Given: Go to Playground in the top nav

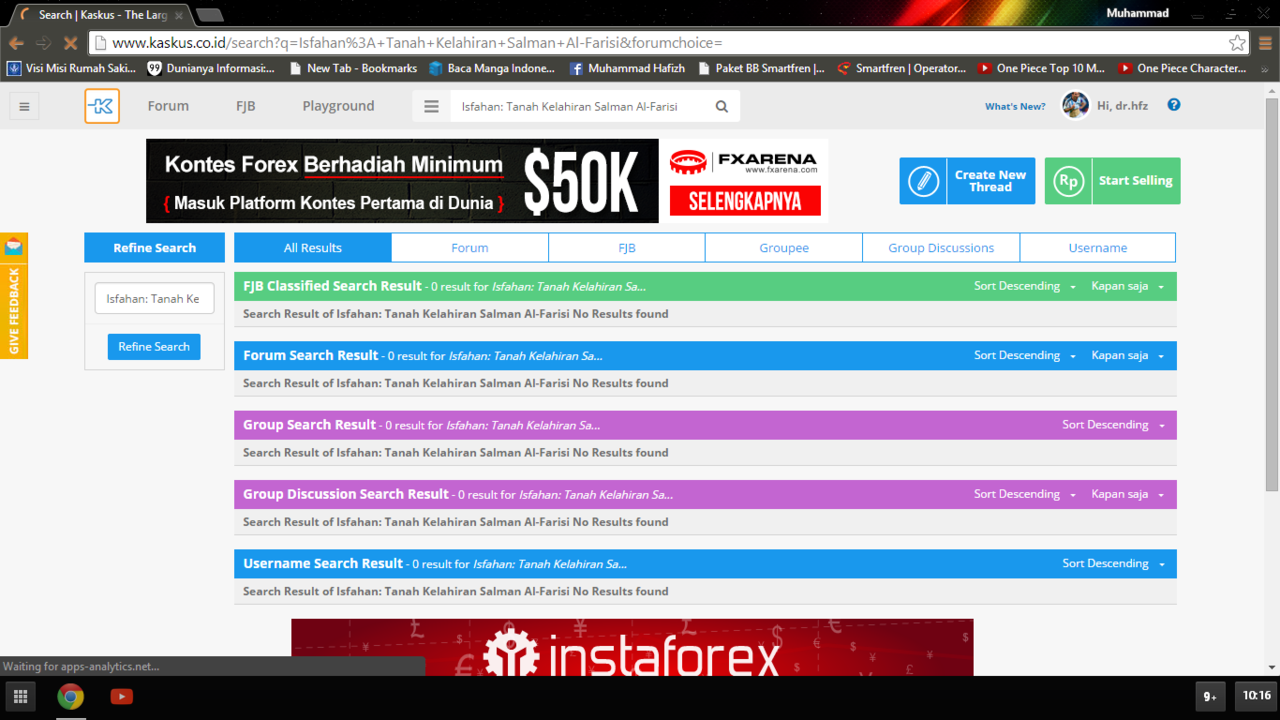Looking at the screenshot, I should [338, 106].
